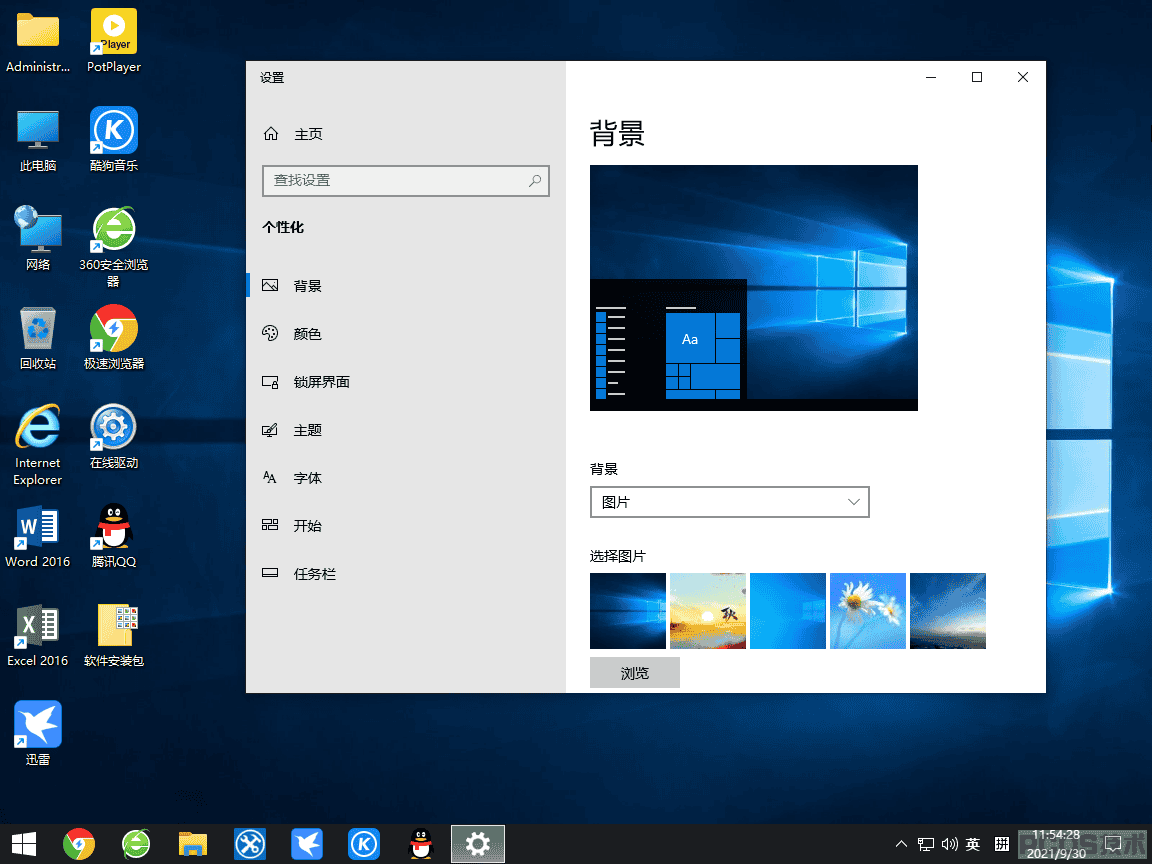Select the 回收站 recycle bin icon

pos(37,338)
